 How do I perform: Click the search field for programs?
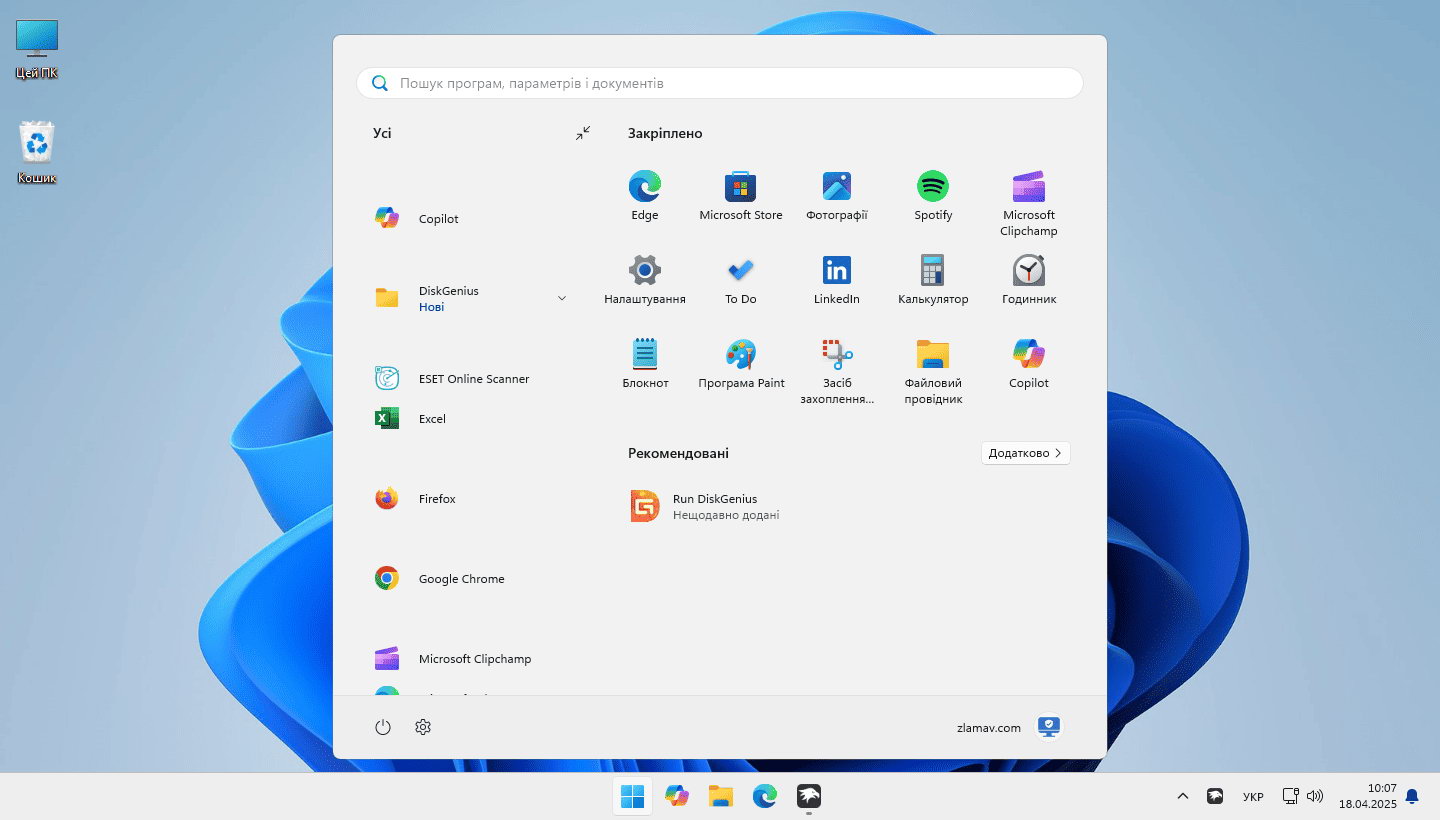(720, 83)
